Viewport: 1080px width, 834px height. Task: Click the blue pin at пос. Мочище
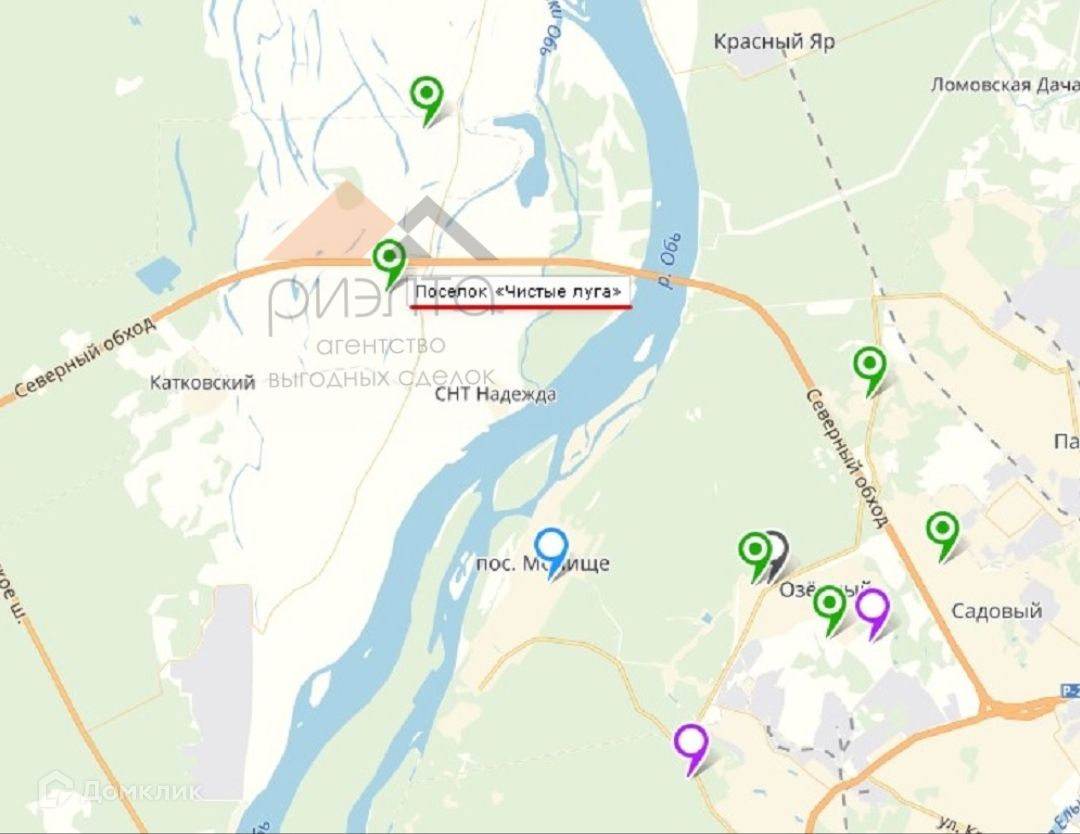[551, 552]
